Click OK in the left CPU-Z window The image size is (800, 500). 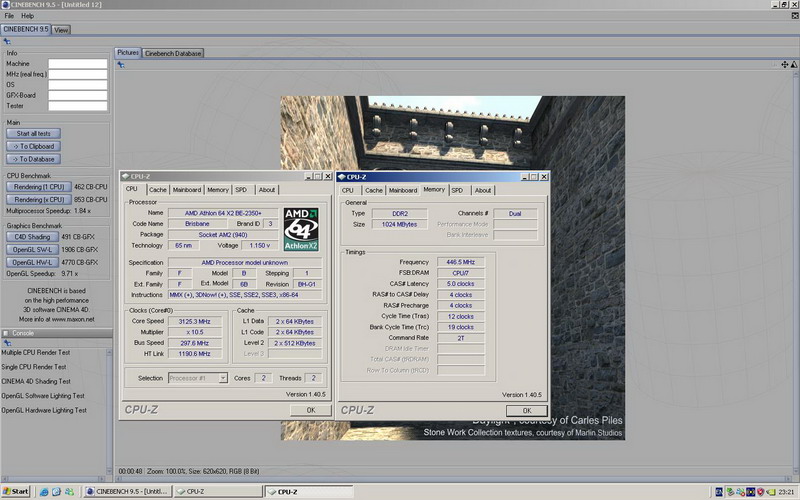(311, 410)
